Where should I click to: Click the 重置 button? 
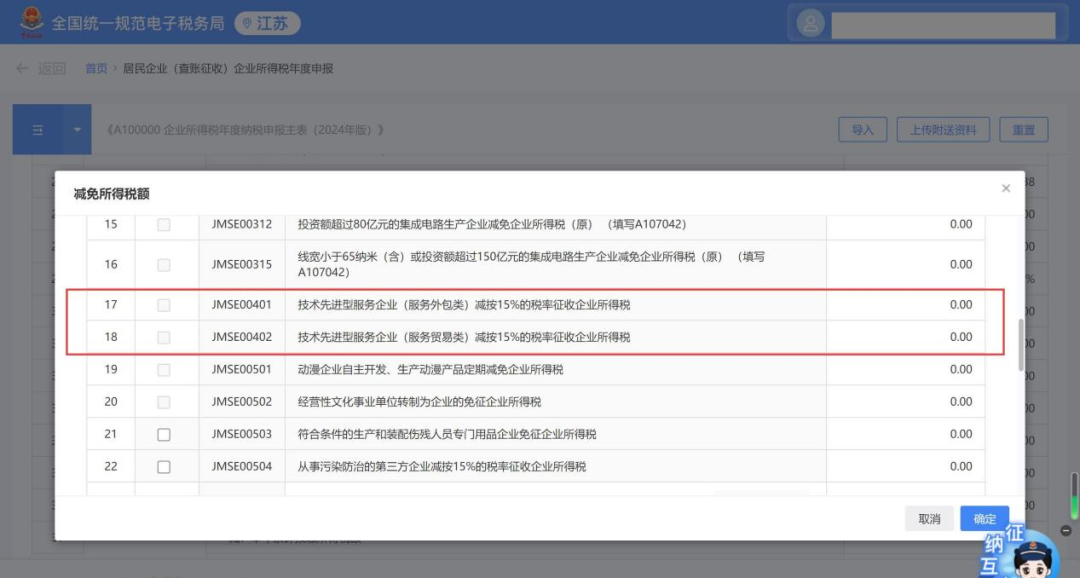click(1023, 130)
